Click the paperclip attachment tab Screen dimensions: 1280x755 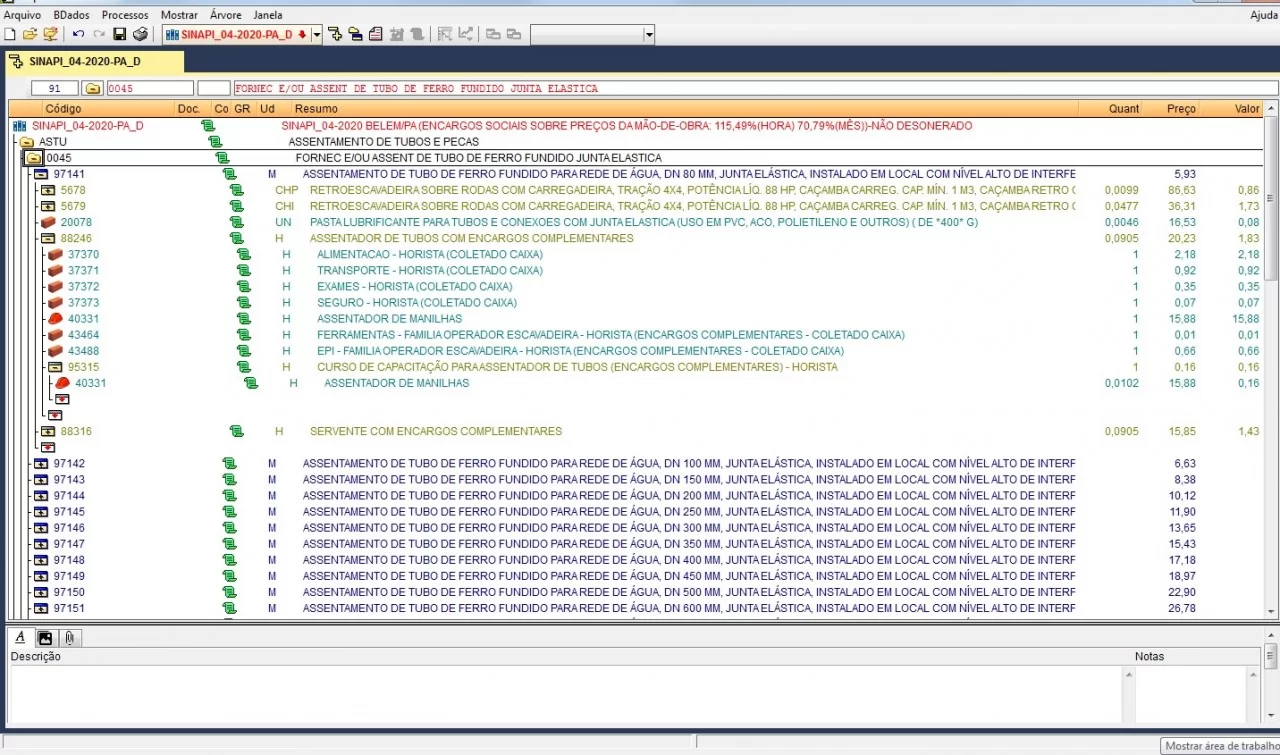tap(69, 637)
